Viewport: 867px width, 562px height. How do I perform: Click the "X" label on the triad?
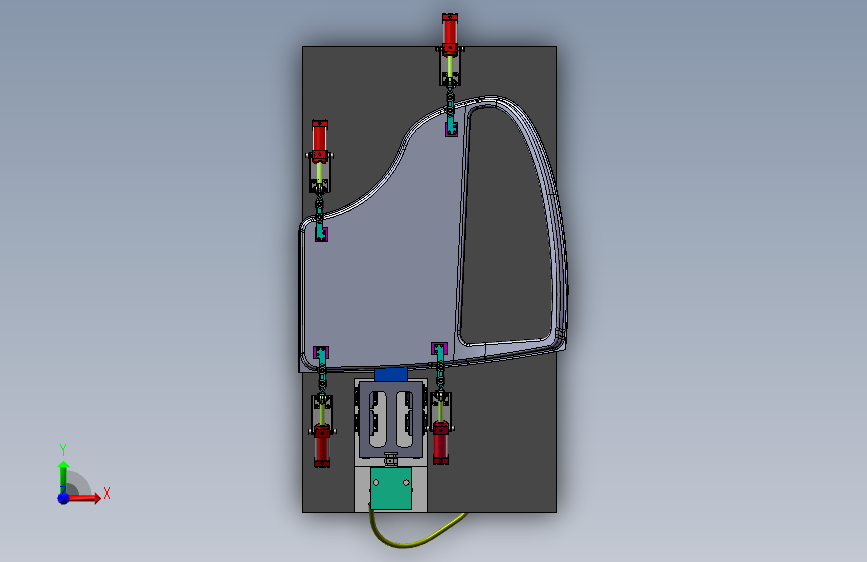coord(107,493)
